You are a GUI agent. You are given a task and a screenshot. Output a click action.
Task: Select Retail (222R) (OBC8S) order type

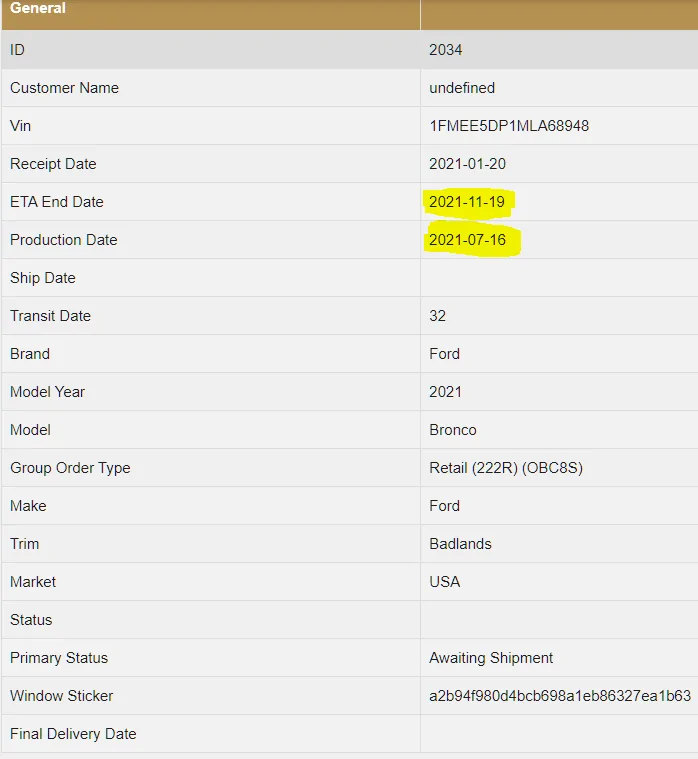(506, 468)
